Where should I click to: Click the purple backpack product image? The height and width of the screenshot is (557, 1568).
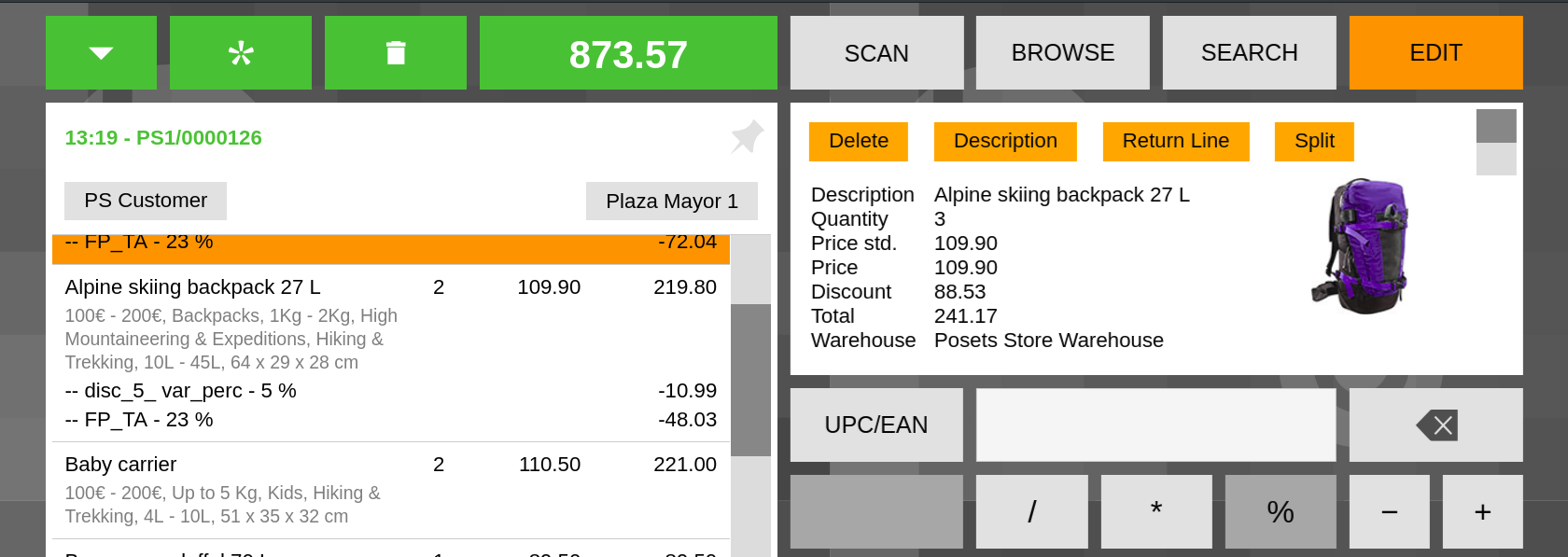[1361, 246]
